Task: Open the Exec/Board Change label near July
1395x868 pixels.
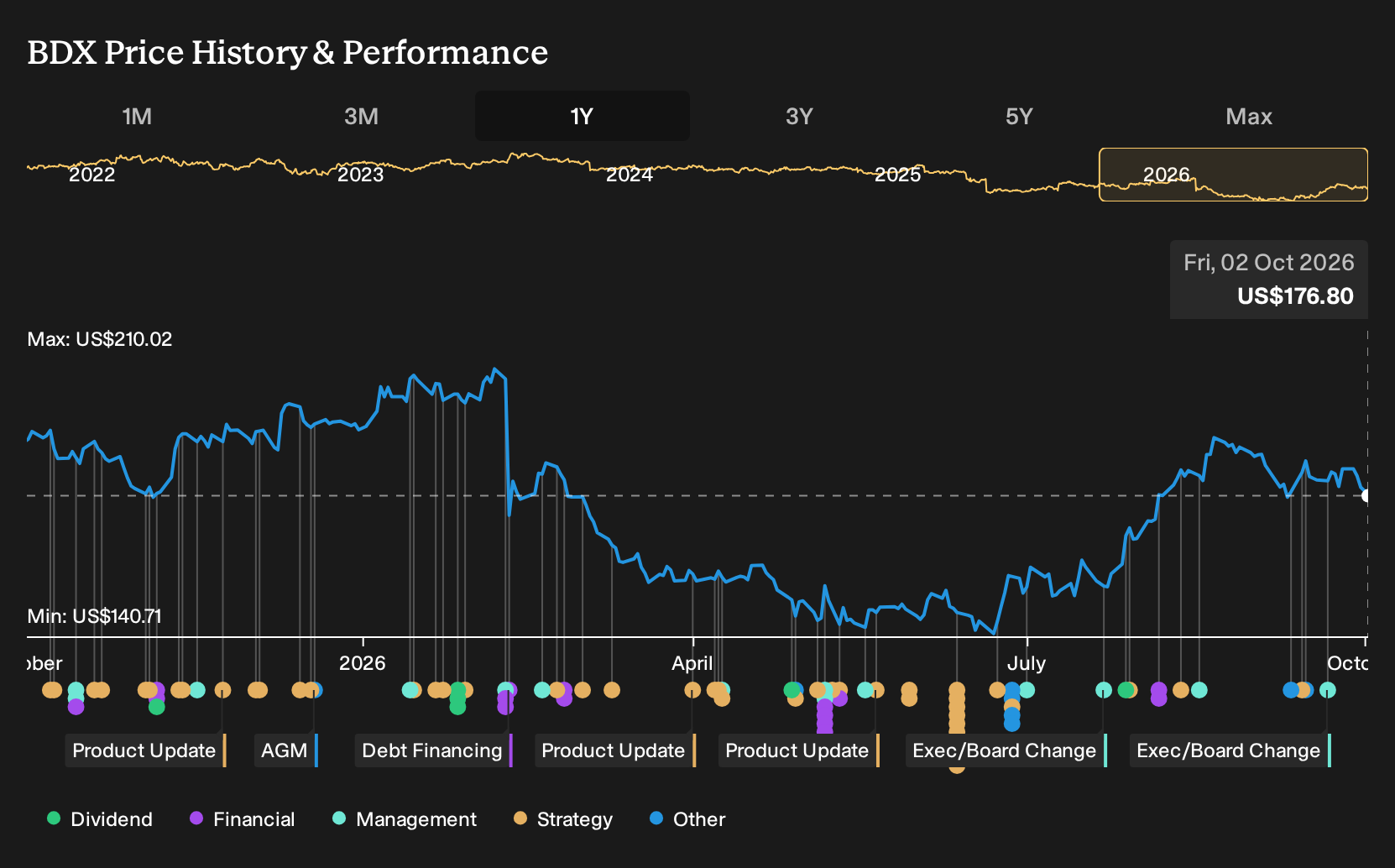Action: 1006,750
